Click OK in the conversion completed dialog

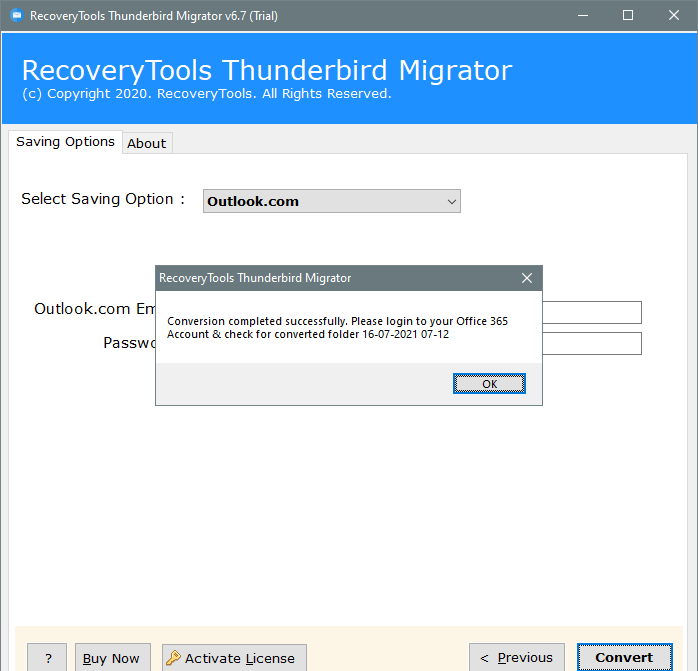489,383
